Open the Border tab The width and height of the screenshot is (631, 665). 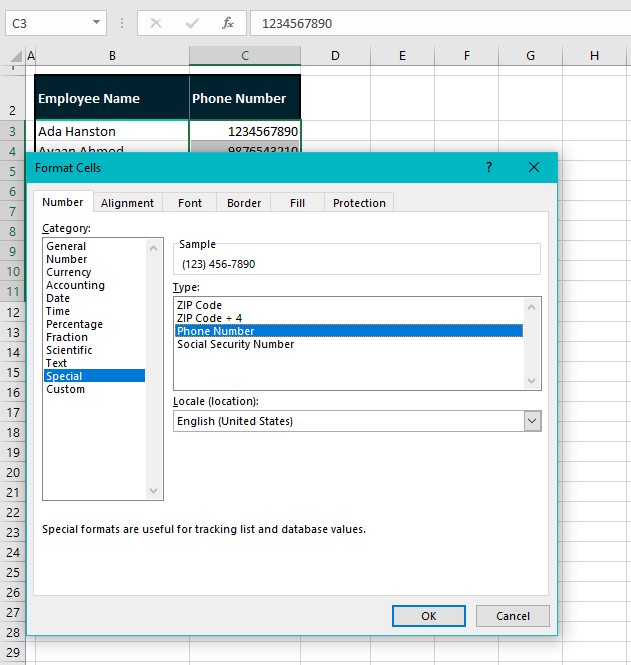[244, 203]
